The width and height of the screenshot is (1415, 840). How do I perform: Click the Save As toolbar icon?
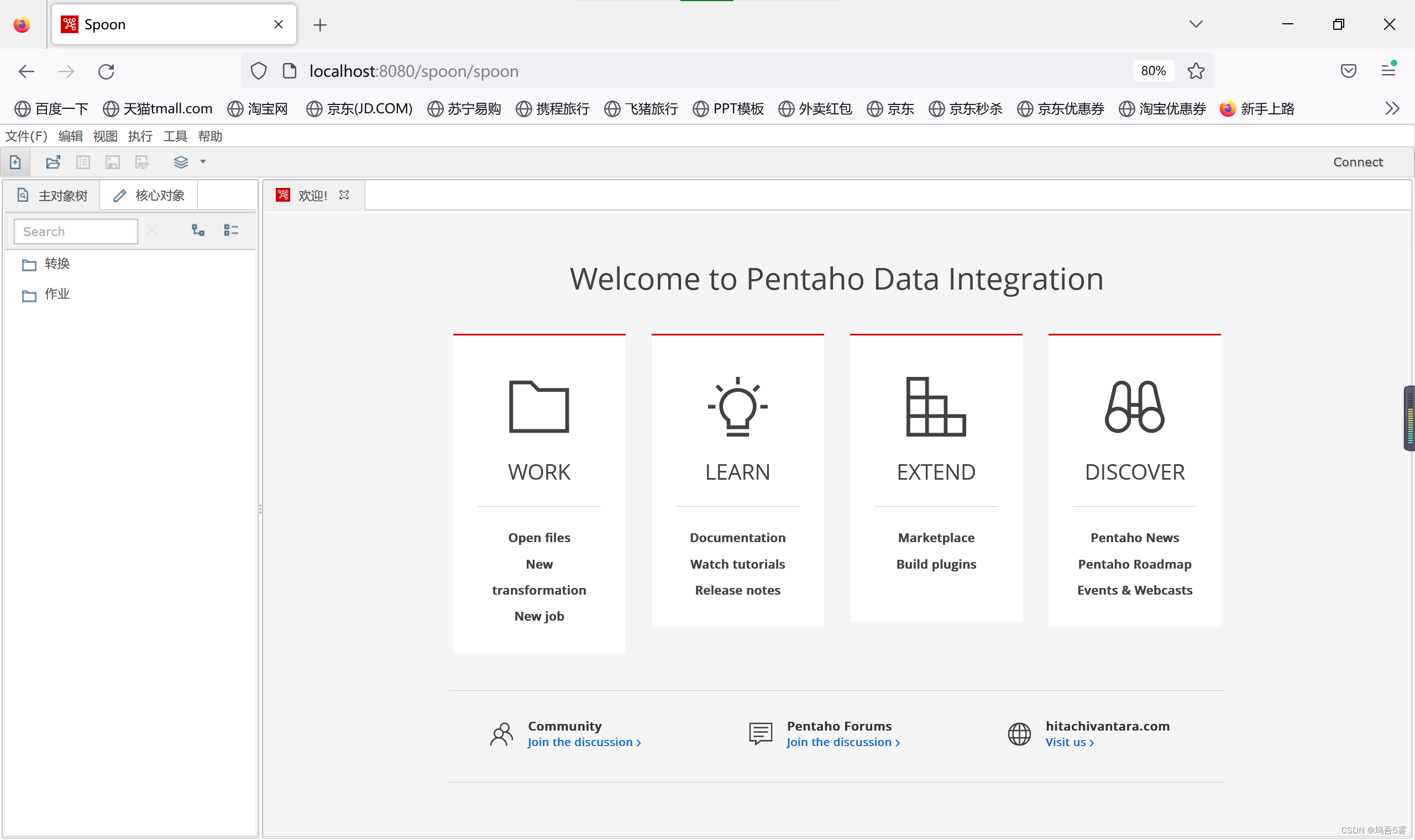[142, 162]
